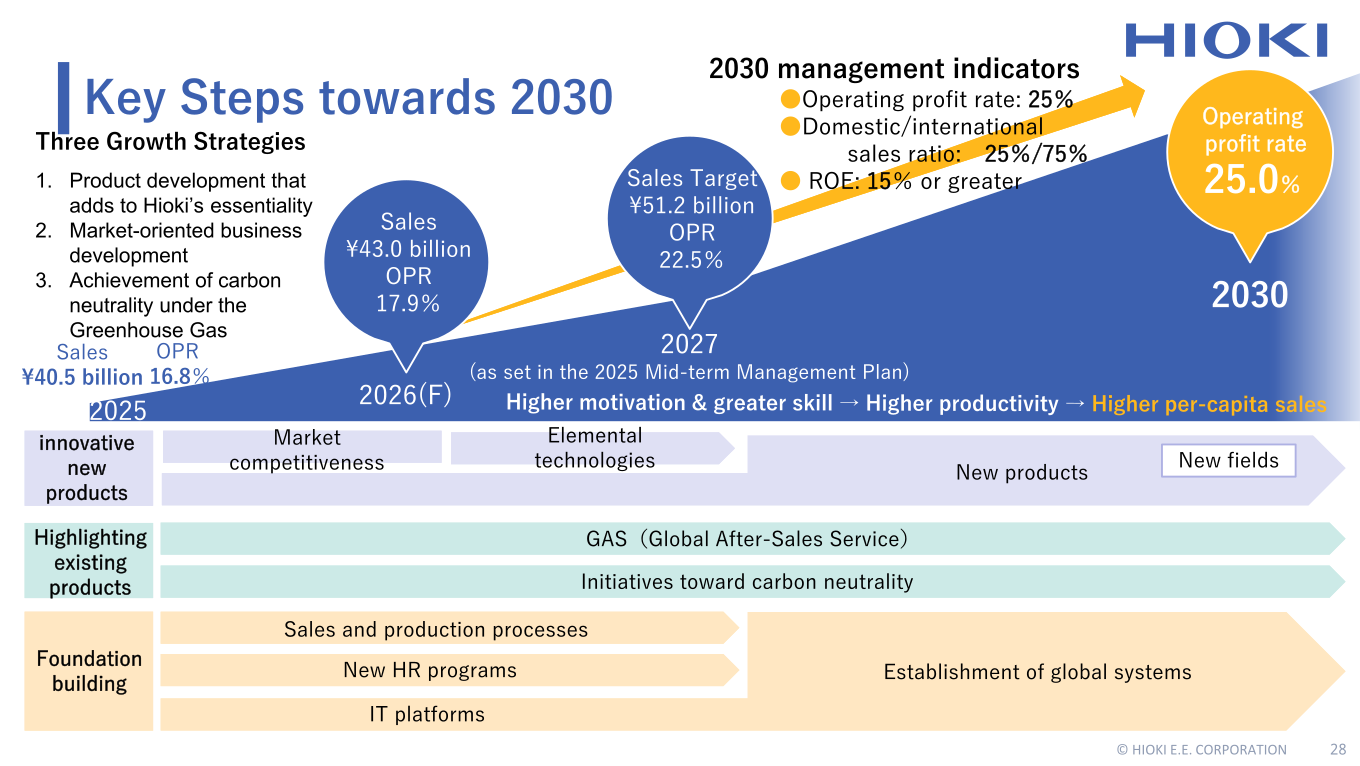Click the 'New HR programs' arrow bar
The image size is (1360, 766).
[449, 671]
